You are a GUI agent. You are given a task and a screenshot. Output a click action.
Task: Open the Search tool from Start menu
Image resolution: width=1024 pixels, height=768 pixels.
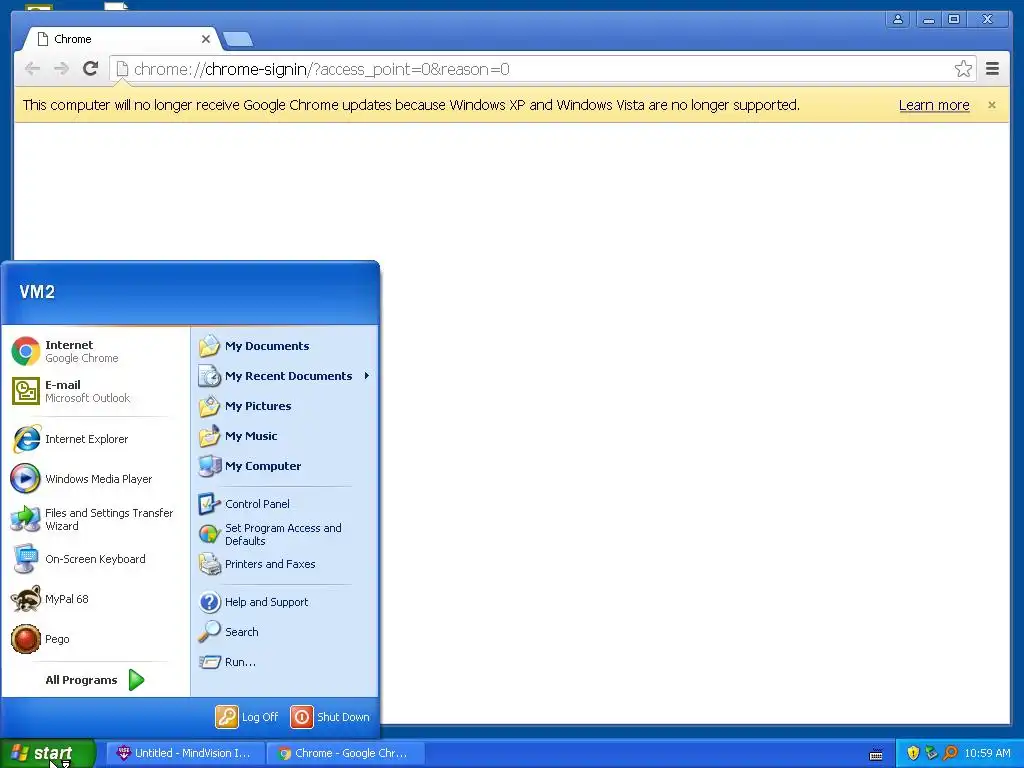285,632
